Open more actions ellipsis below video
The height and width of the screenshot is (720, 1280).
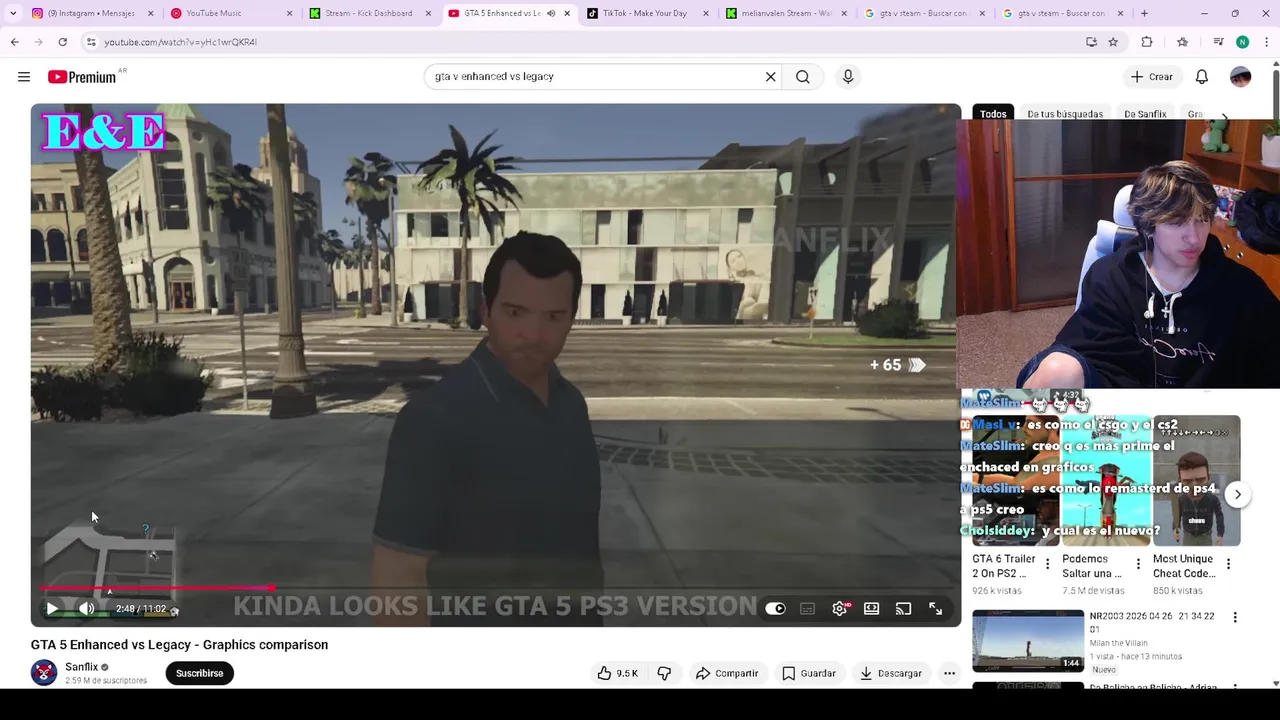pyautogui.click(x=950, y=673)
